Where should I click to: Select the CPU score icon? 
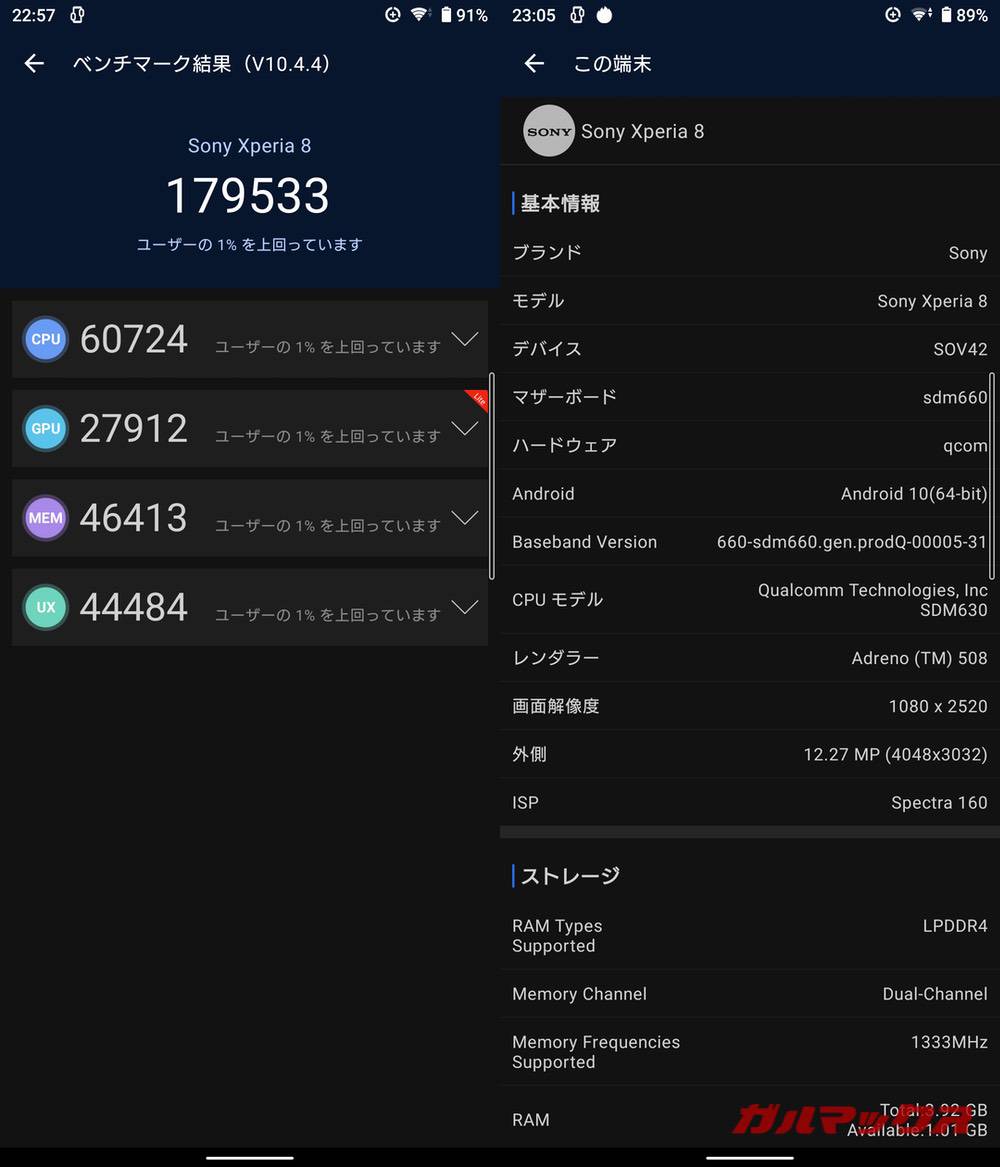pyautogui.click(x=45, y=339)
